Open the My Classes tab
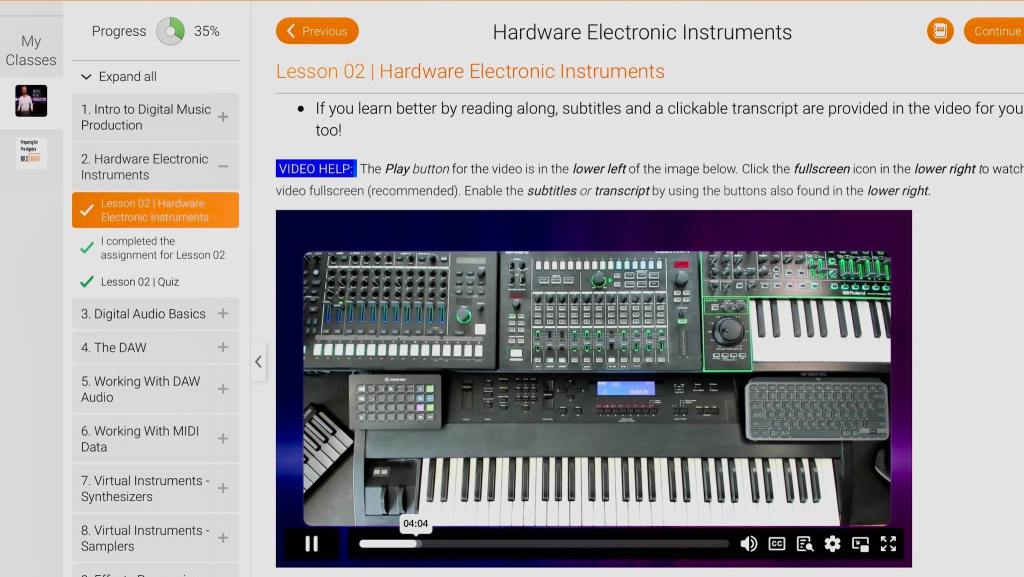Image resolution: width=1024 pixels, height=577 pixels. pyautogui.click(x=31, y=50)
